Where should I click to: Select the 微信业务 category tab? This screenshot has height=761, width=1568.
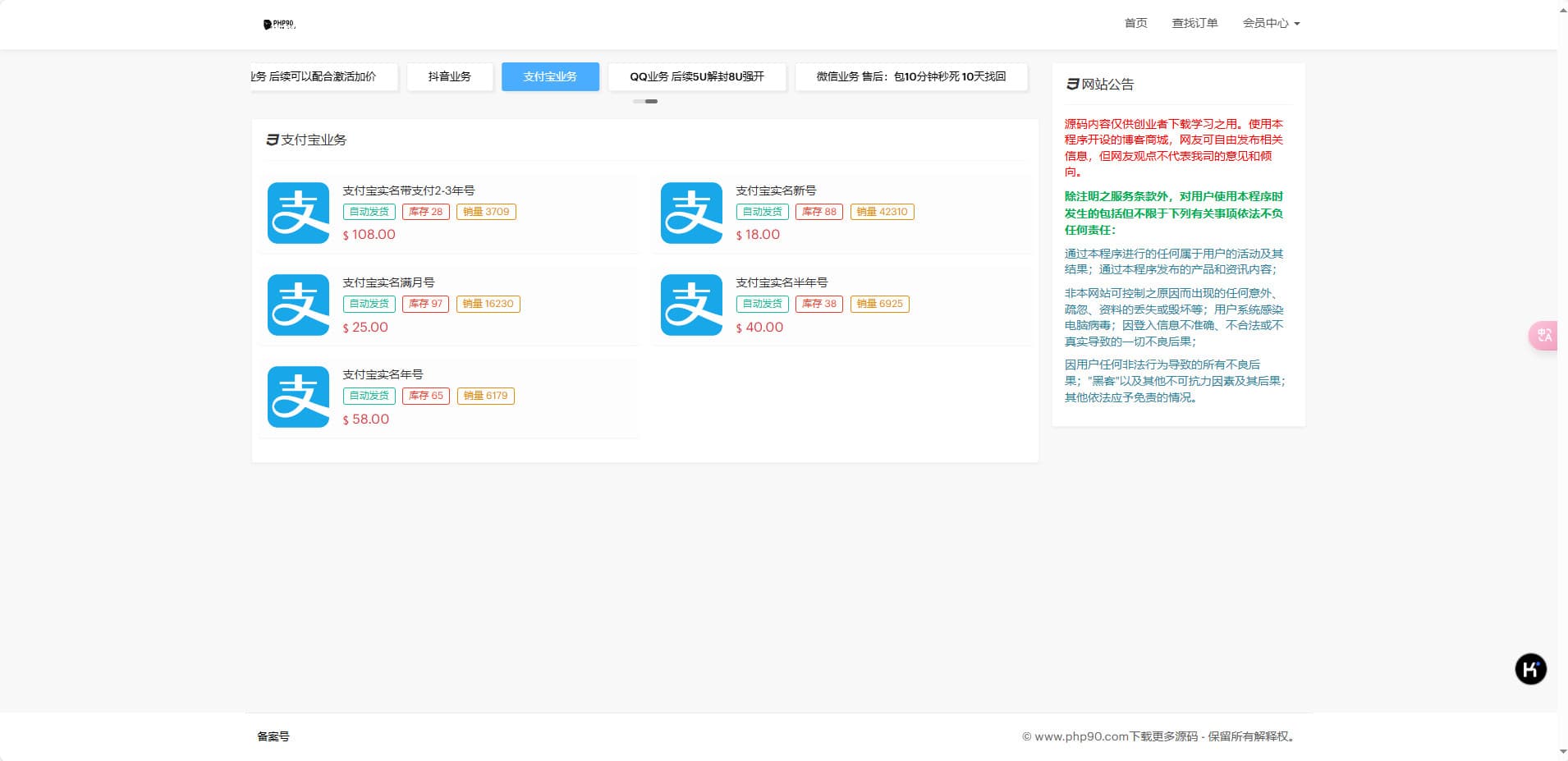point(910,76)
